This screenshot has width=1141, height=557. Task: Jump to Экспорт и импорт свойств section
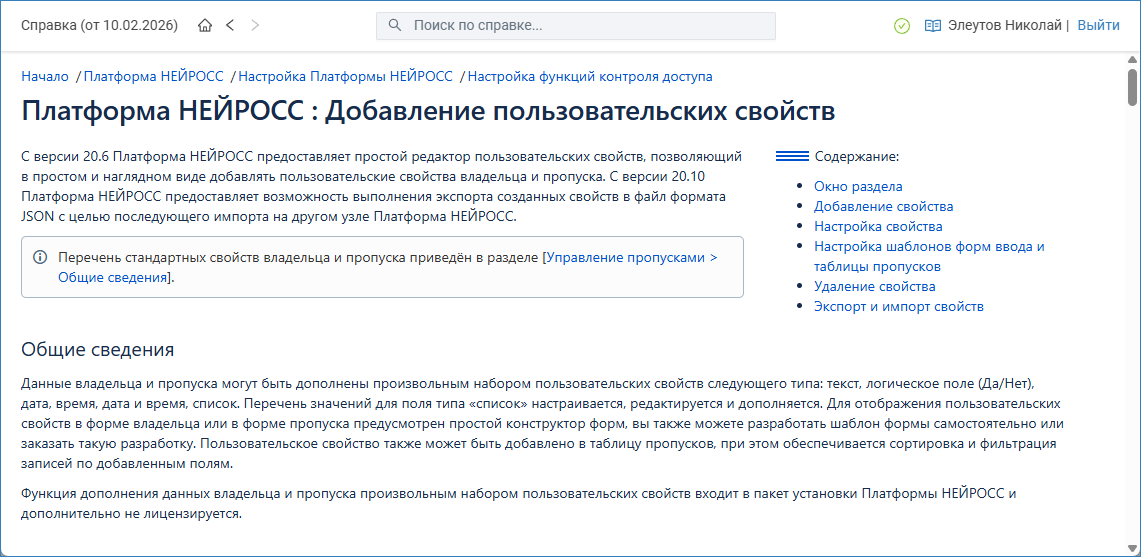pyautogui.click(x=898, y=306)
